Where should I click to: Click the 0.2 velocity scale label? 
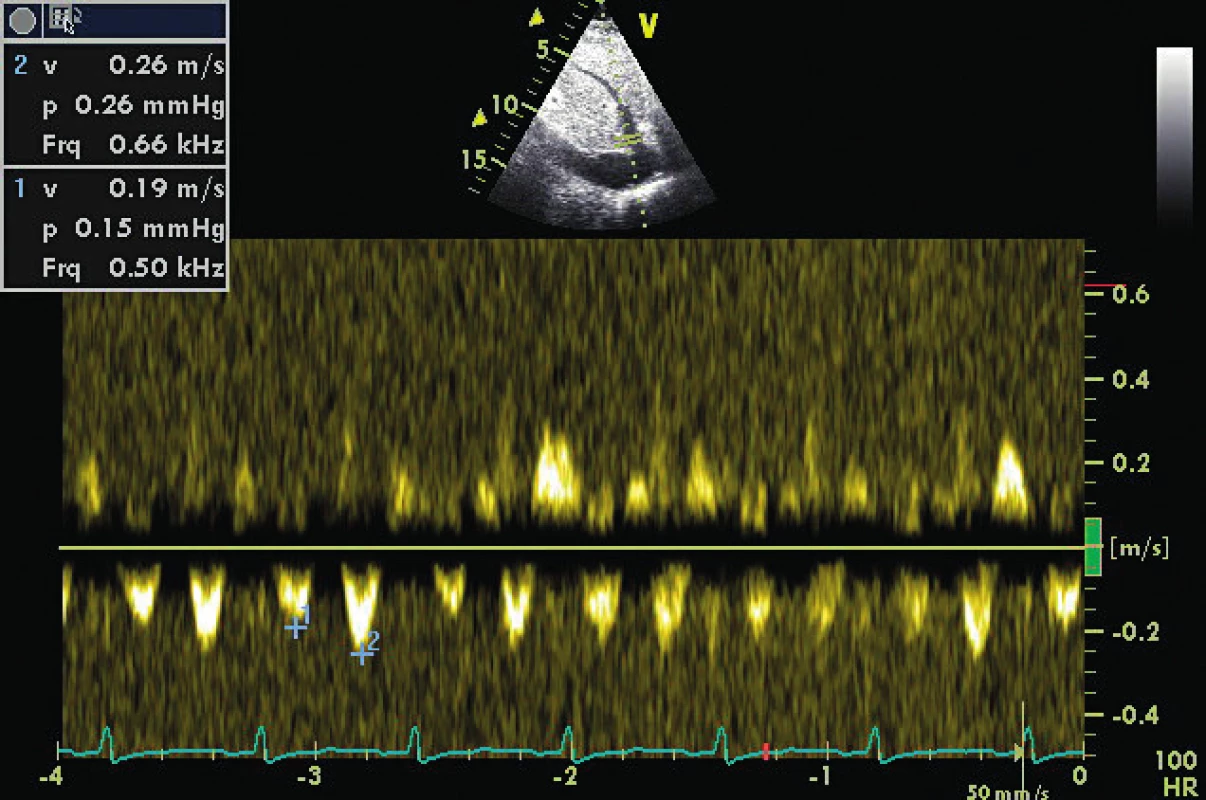pos(1130,463)
